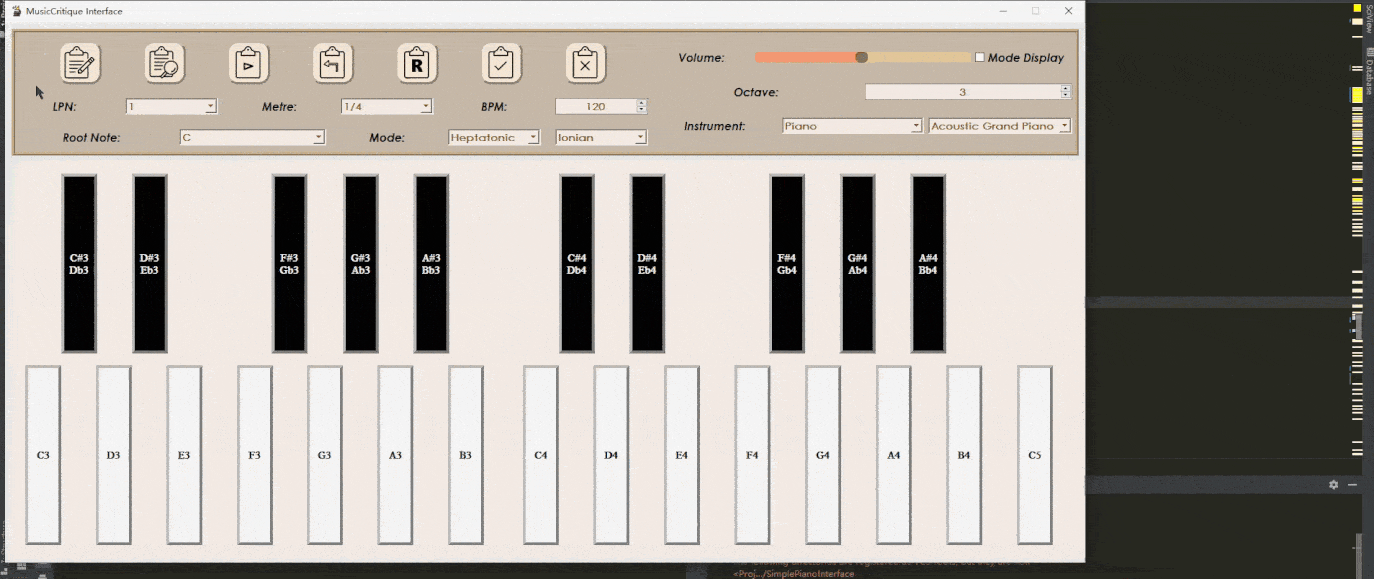The image size is (1374, 579).
Task: Click the gear settings icon in IDE panel
Action: tap(1333, 484)
